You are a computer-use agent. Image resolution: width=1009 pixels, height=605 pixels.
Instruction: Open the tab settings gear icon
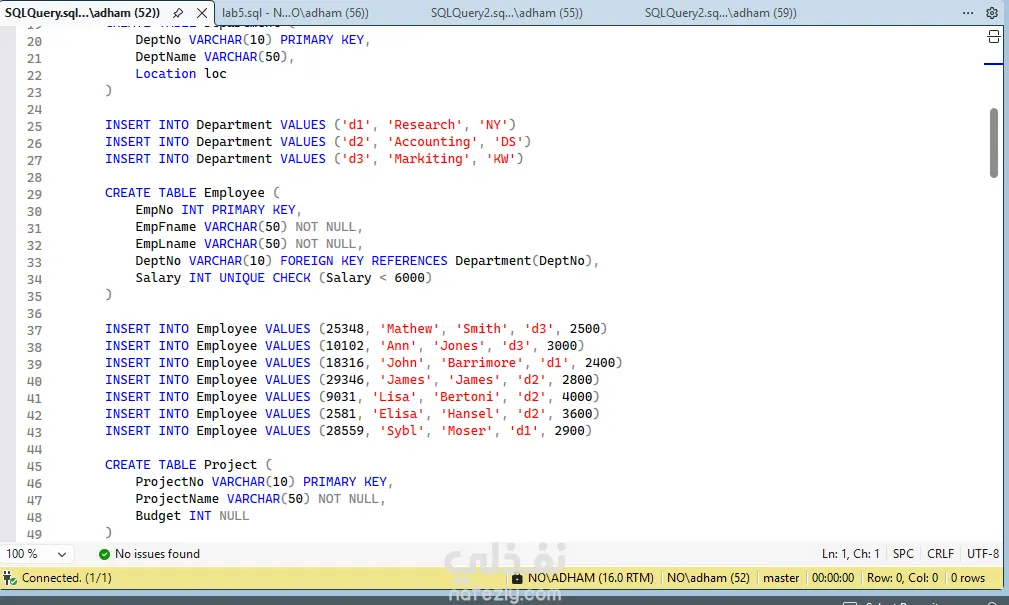pyautogui.click(x=992, y=13)
